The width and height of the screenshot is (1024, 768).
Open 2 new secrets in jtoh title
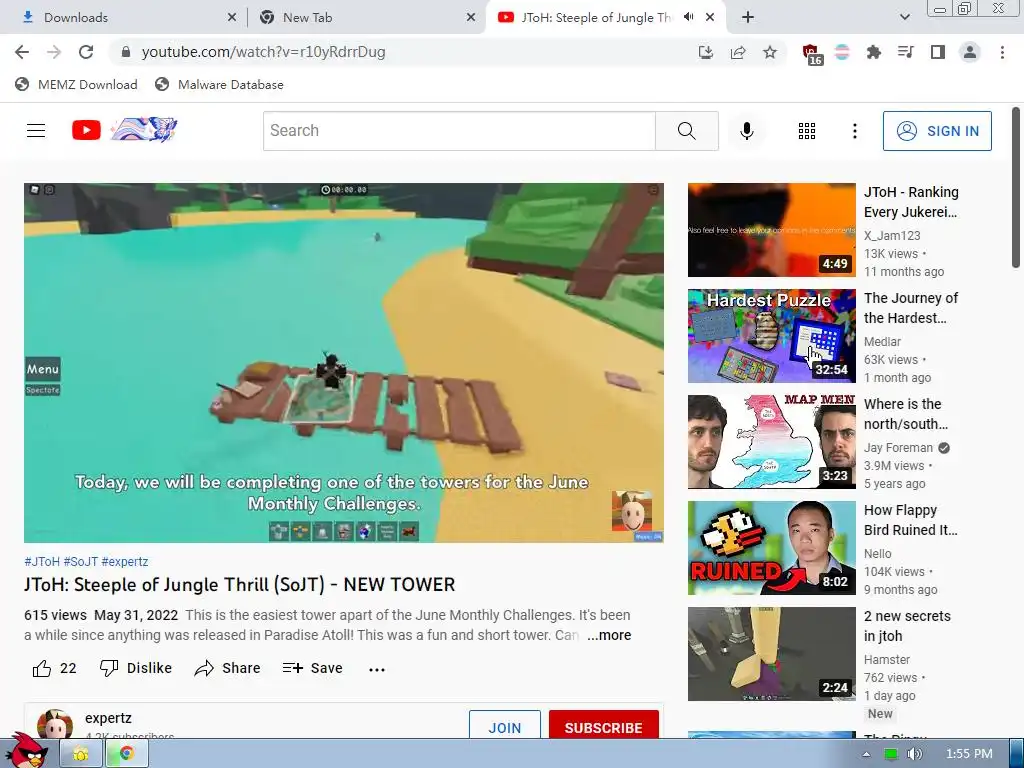pyautogui.click(x=907, y=626)
